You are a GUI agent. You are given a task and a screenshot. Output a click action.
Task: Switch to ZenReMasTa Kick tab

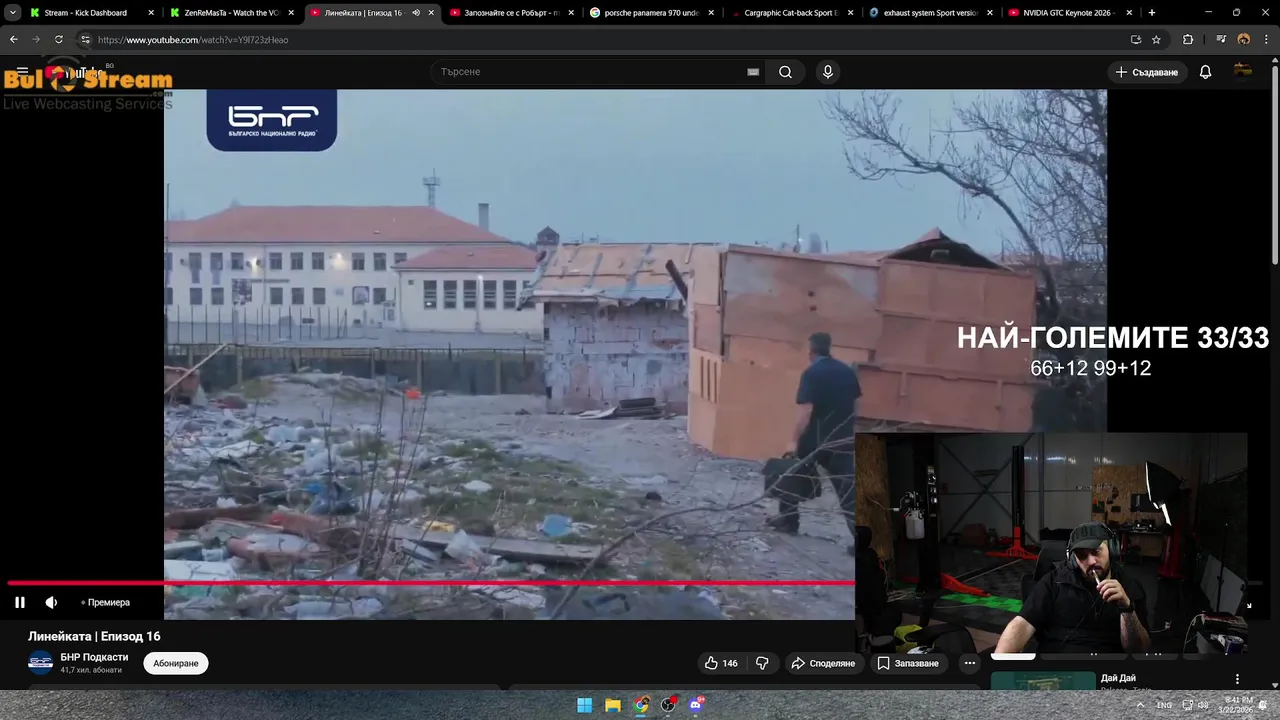231,13
